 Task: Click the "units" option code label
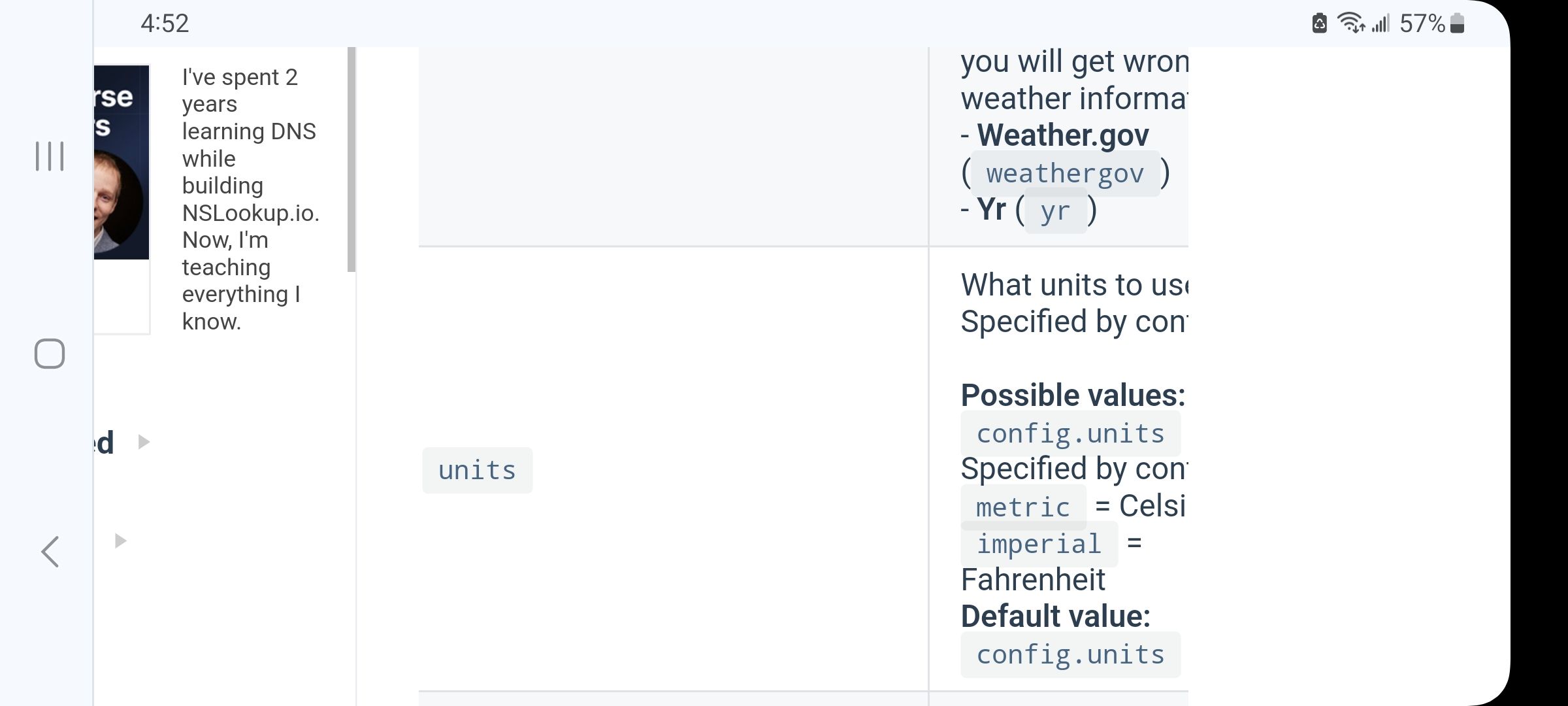(x=477, y=471)
